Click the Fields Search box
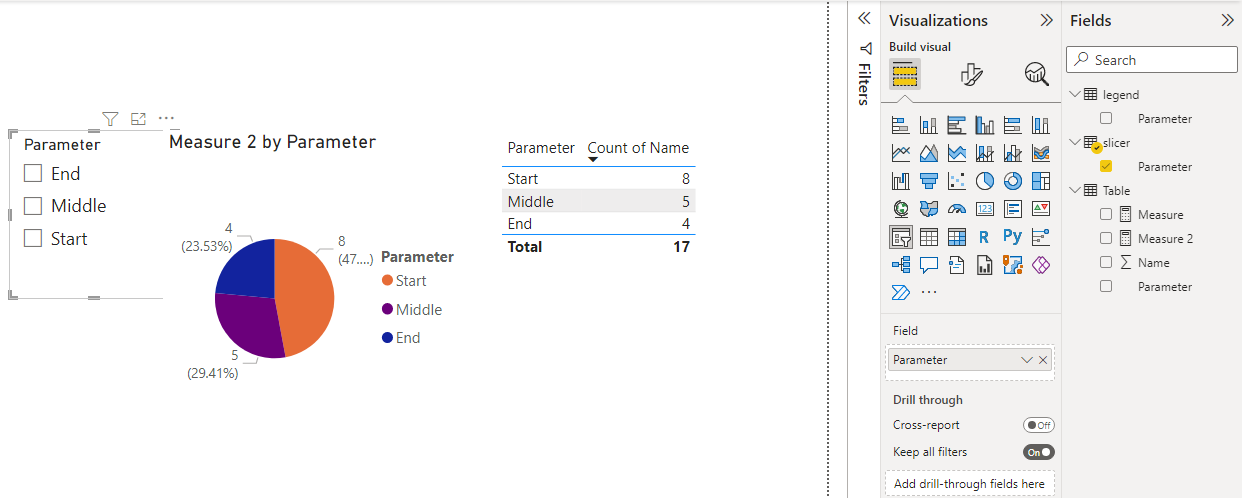Viewport: 1242px width, 498px height. coord(1150,60)
